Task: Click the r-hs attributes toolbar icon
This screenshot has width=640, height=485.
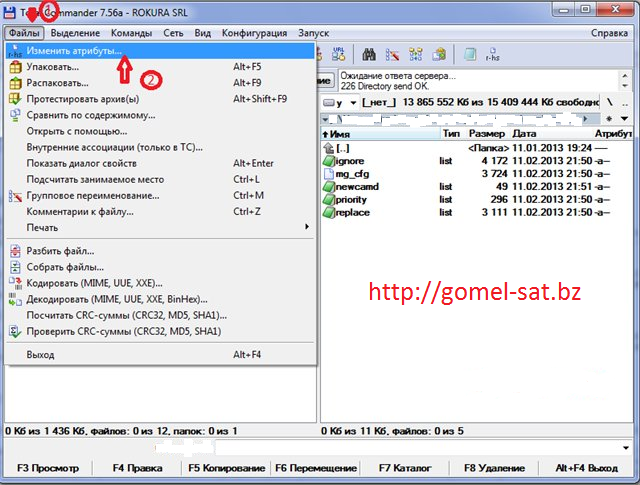Action: tap(493, 54)
